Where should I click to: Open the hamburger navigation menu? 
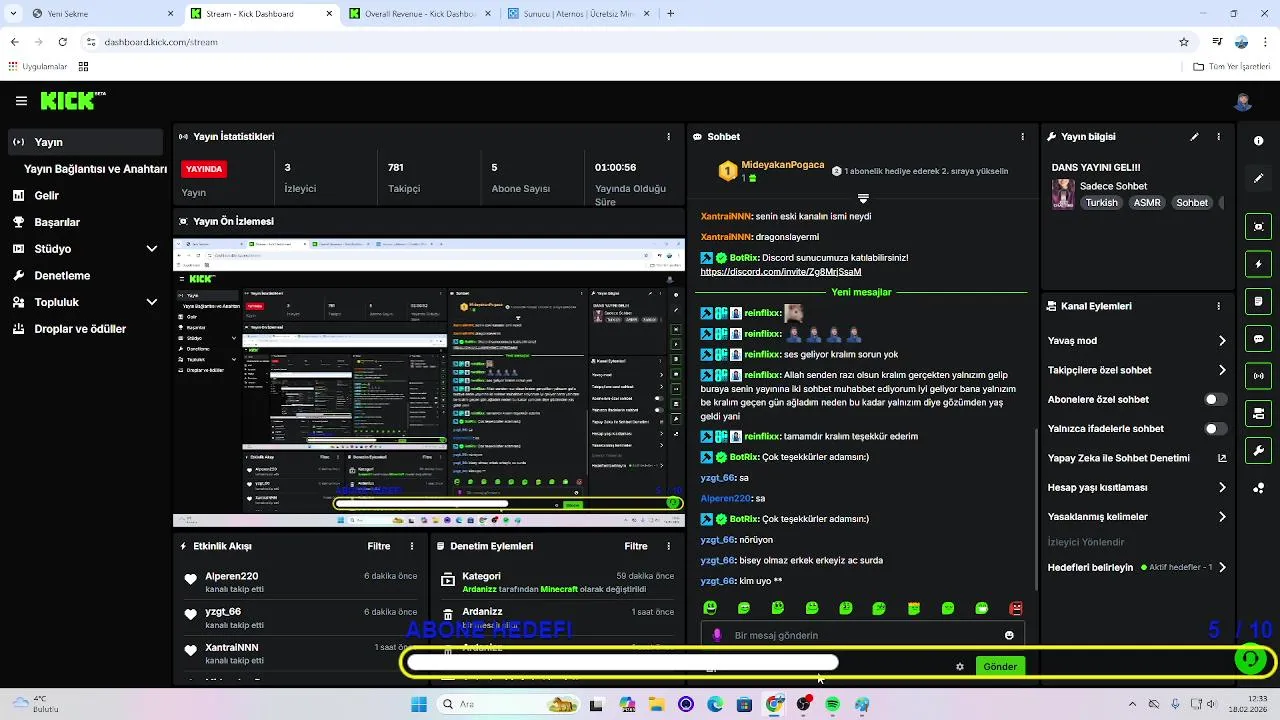coord(21,101)
